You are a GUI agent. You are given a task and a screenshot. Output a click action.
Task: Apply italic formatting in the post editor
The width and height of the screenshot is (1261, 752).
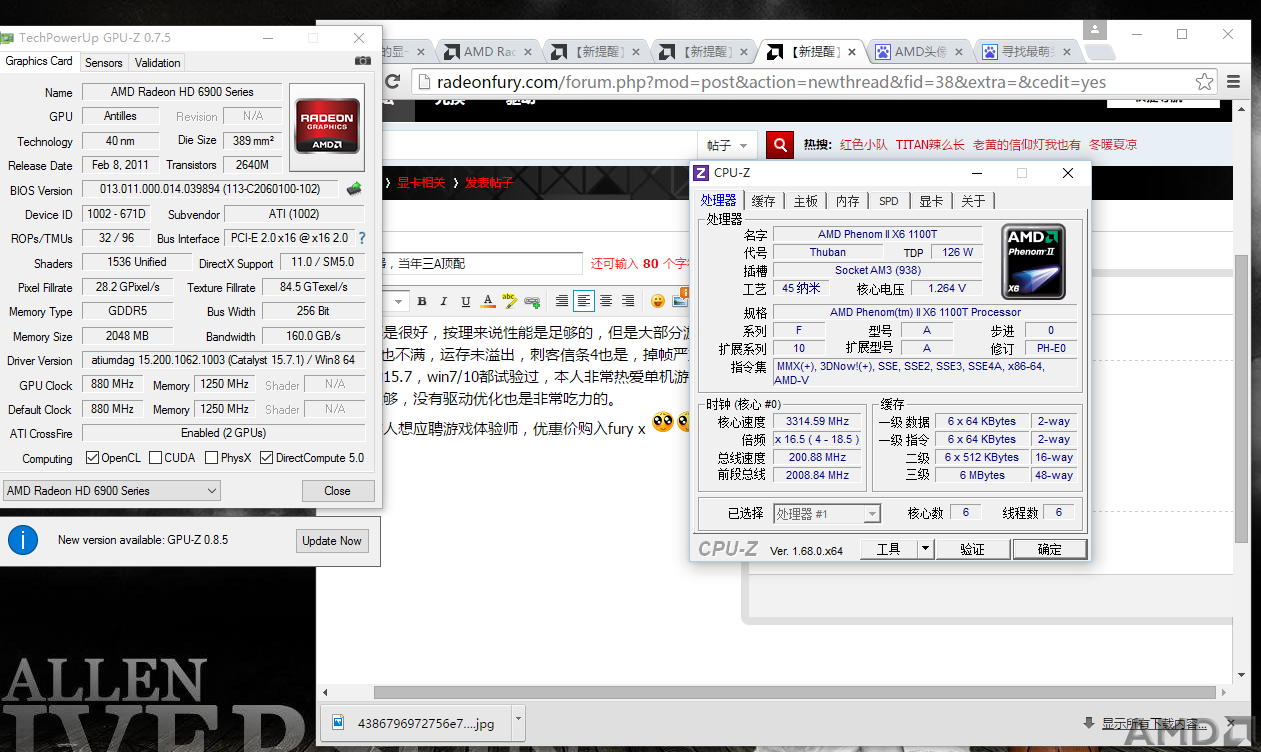pyautogui.click(x=444, y=301)
